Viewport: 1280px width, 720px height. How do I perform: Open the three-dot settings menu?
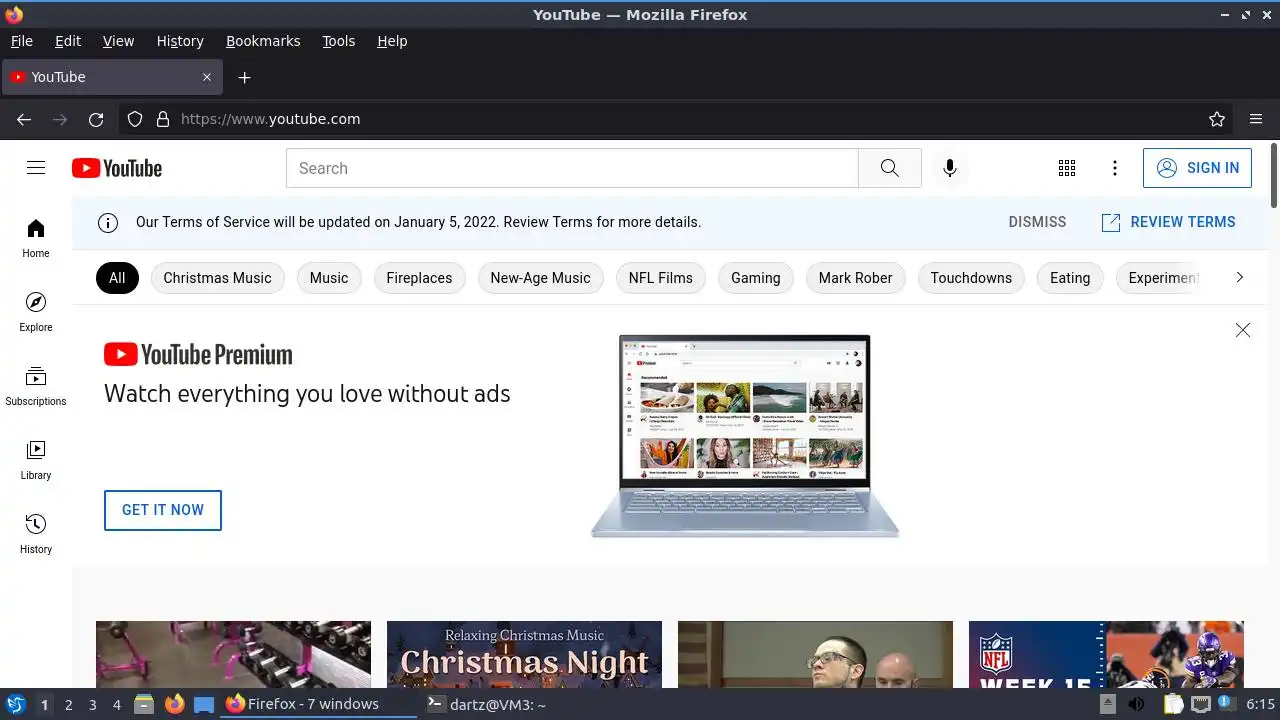coord(1115,168)
